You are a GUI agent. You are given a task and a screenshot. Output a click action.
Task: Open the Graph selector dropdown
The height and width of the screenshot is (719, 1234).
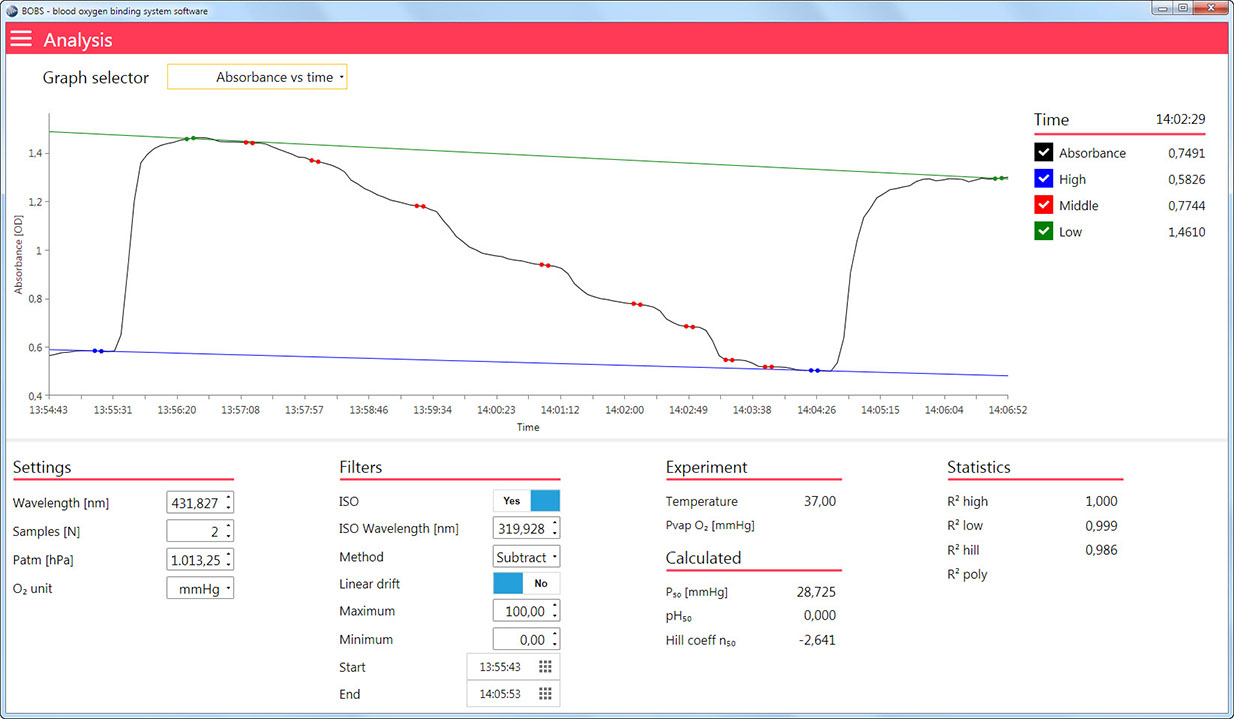[257, 77]
